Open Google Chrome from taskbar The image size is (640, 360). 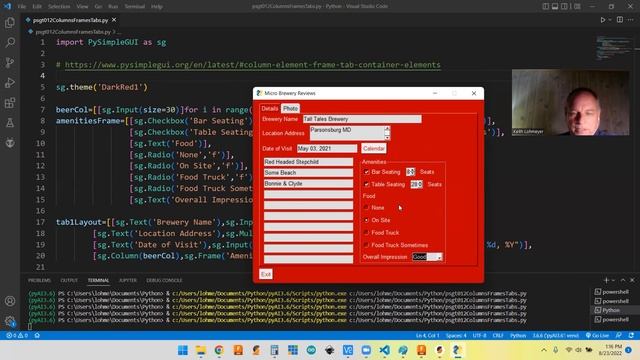[219, 350]
